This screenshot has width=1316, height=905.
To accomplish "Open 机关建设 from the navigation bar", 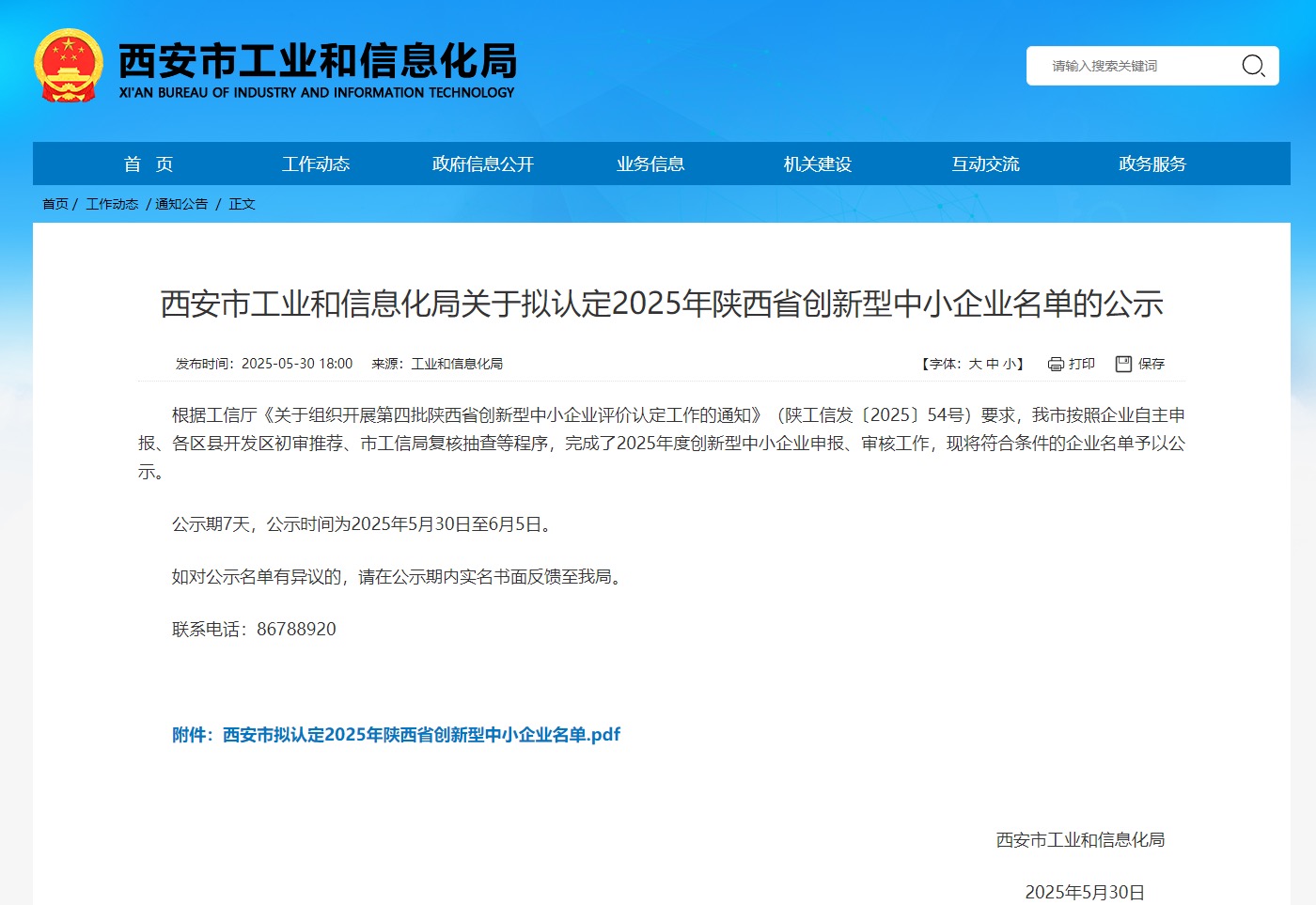I will coord(818,164).
